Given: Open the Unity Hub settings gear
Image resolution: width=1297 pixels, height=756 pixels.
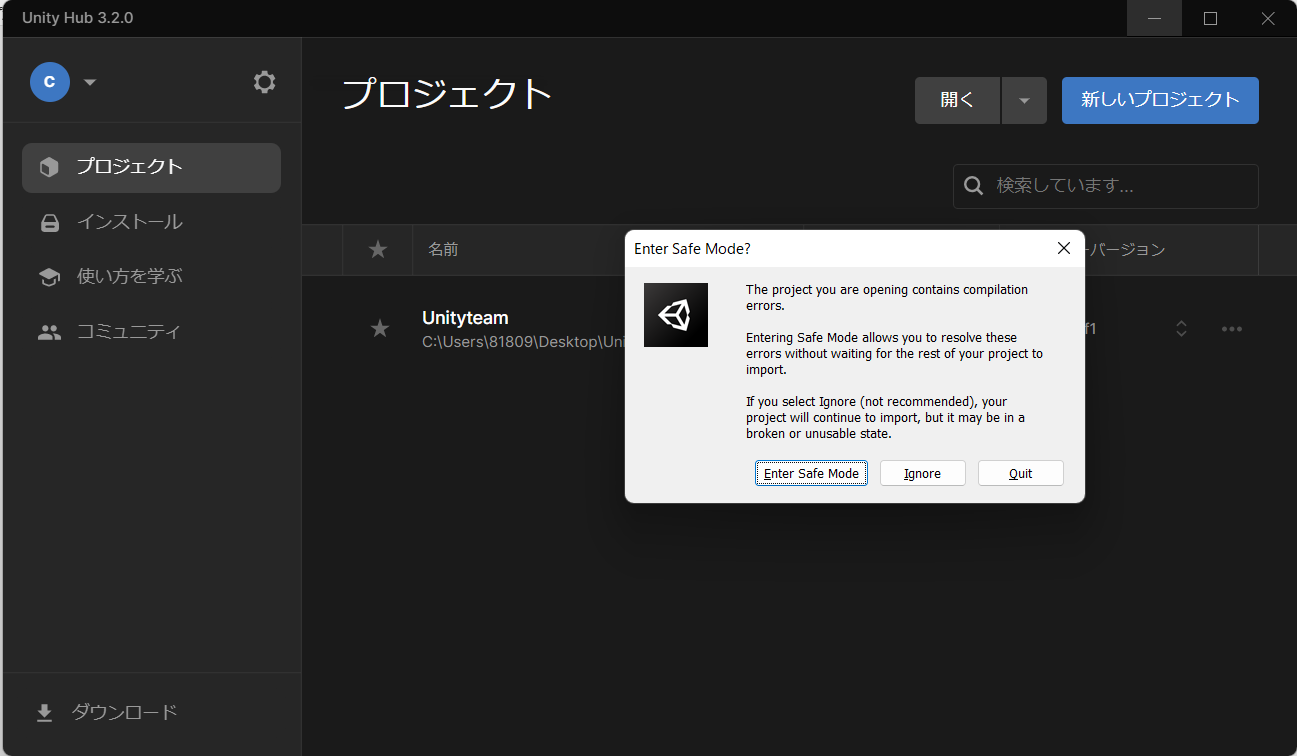Looking at the screenshot, I should (264, 82).
